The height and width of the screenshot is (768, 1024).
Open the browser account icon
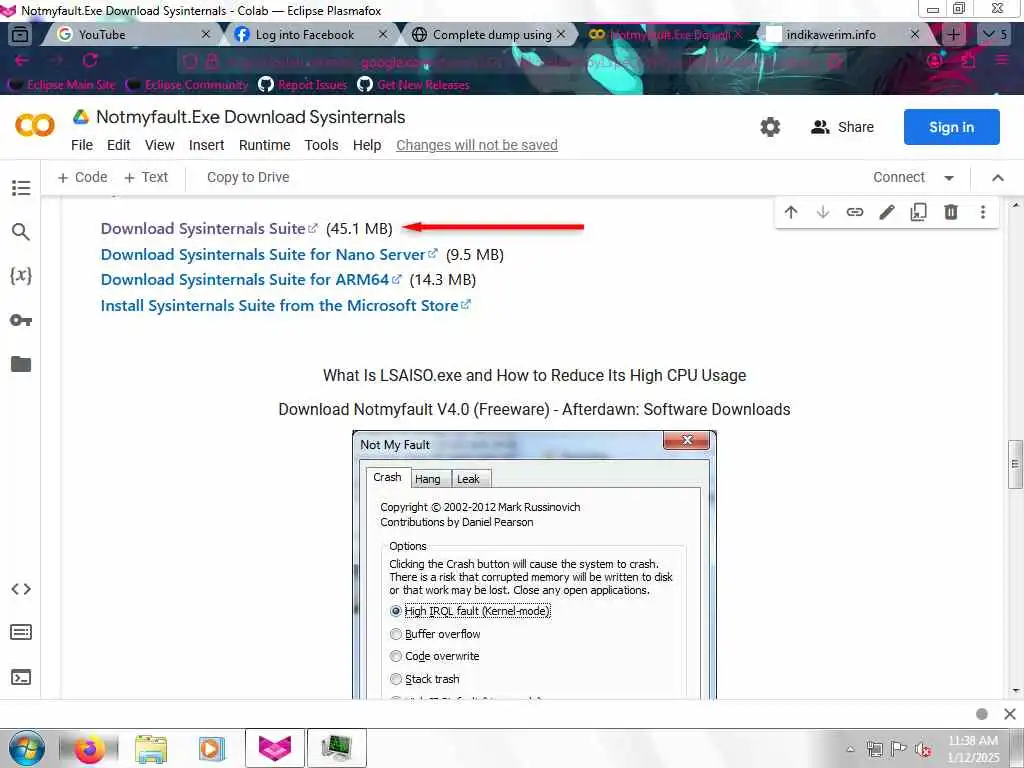(935, 61)
